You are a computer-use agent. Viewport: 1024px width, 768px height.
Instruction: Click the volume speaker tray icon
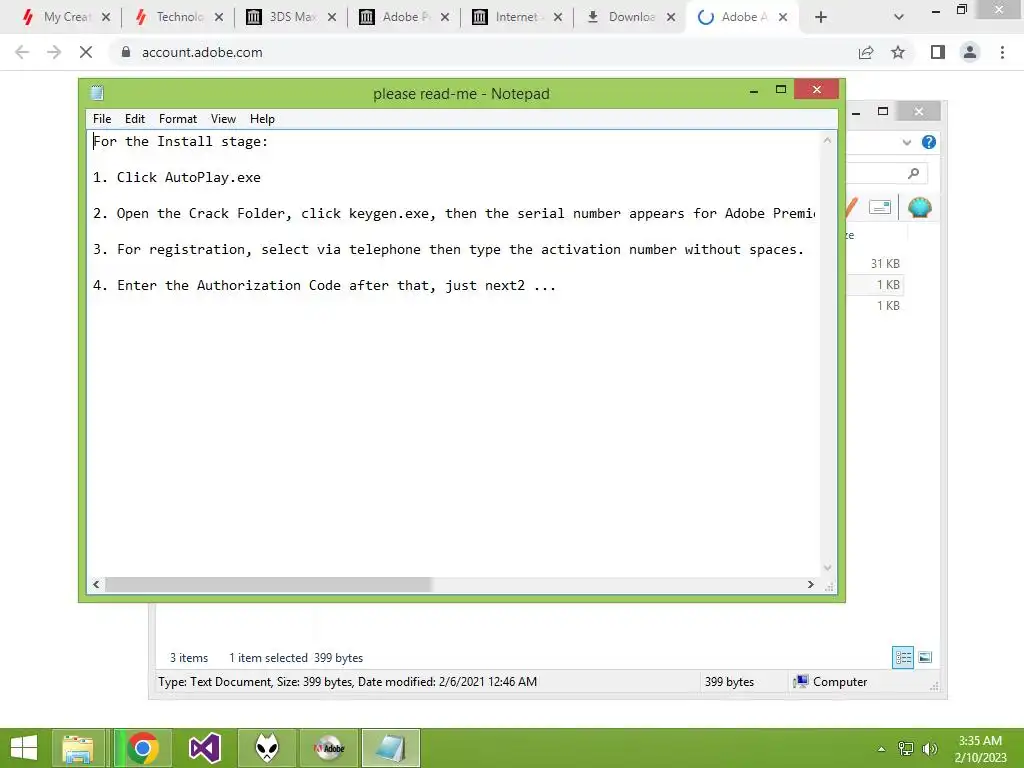point(929,748)
